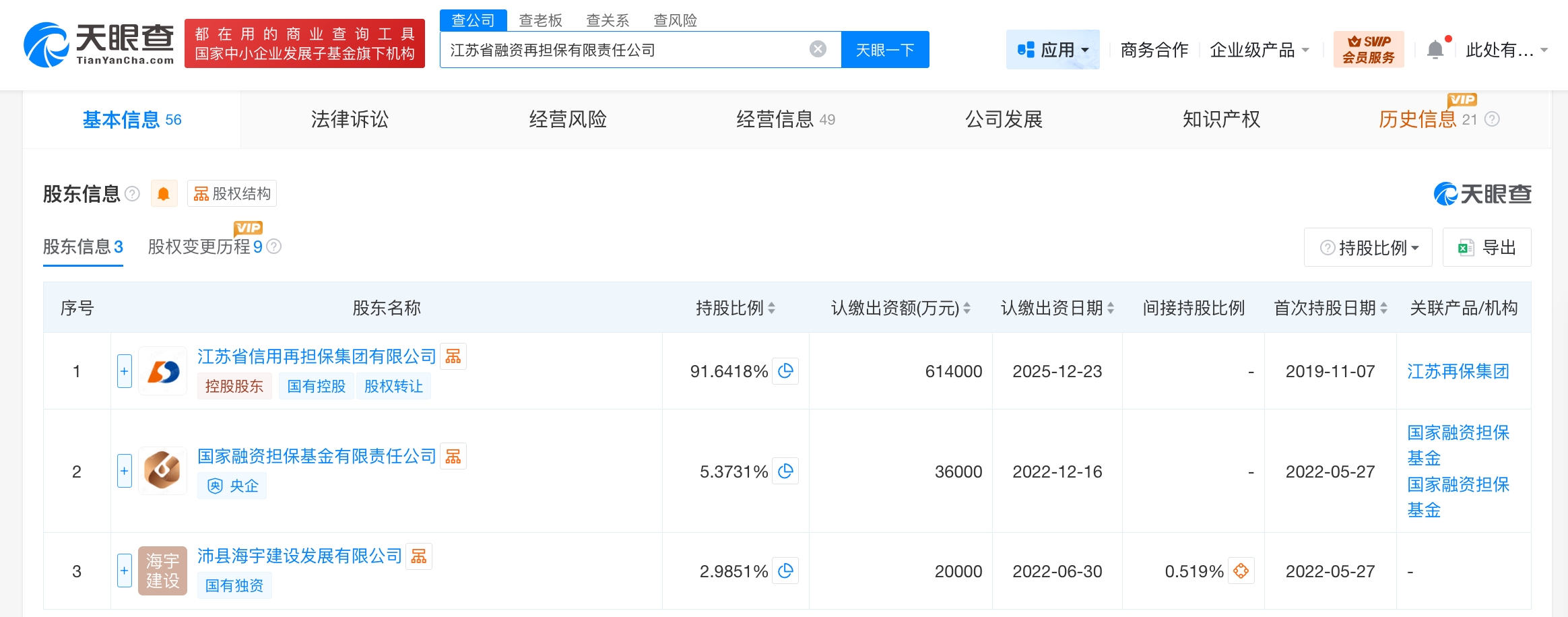Open the 应用 applications dropdown
The width and height of the screenshot is (1568, 617).
(x=1053, y=49)
